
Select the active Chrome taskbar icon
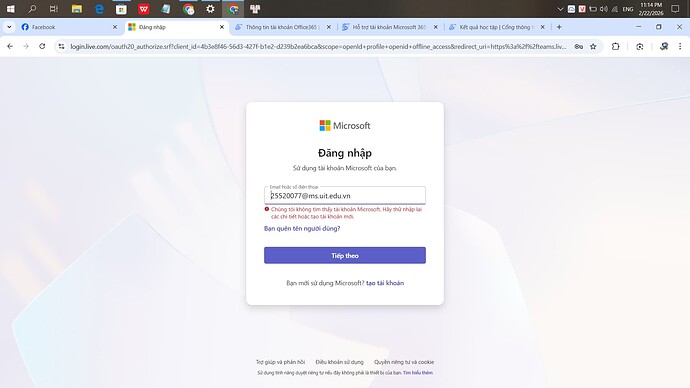(233, 9)
